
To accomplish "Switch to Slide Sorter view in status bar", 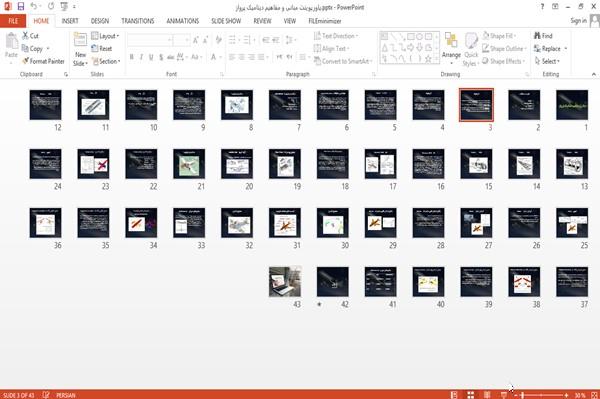I will click(x=470, y=395).
